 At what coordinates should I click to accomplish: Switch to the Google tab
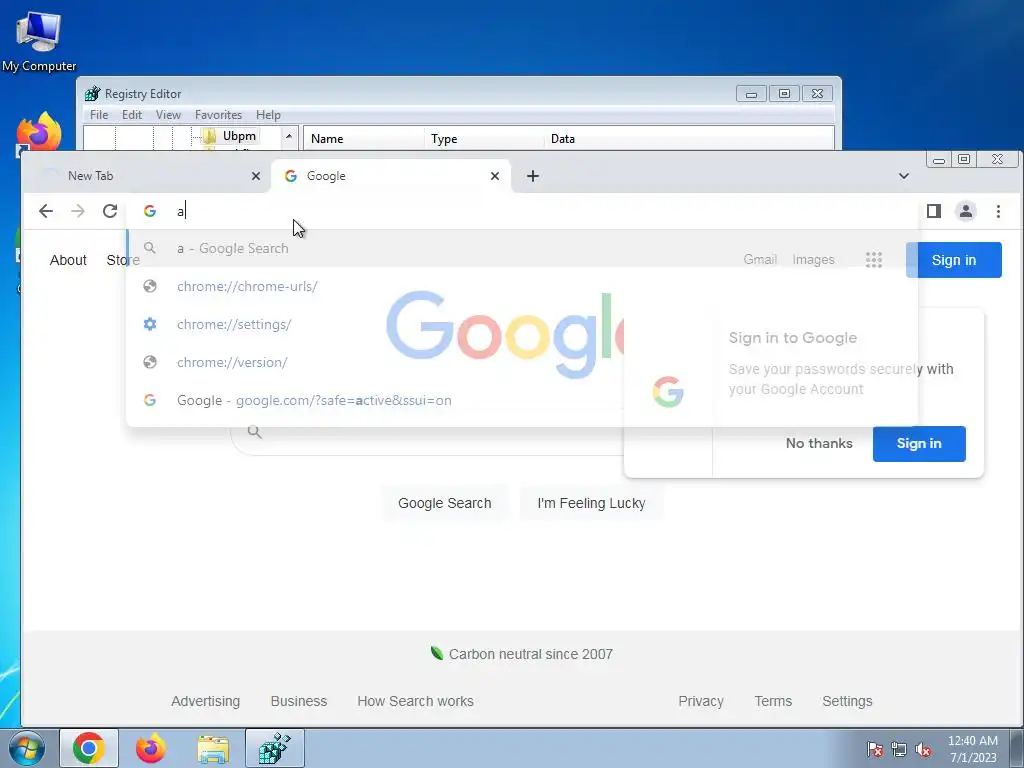pyautogui.click(x=391, y=176)
